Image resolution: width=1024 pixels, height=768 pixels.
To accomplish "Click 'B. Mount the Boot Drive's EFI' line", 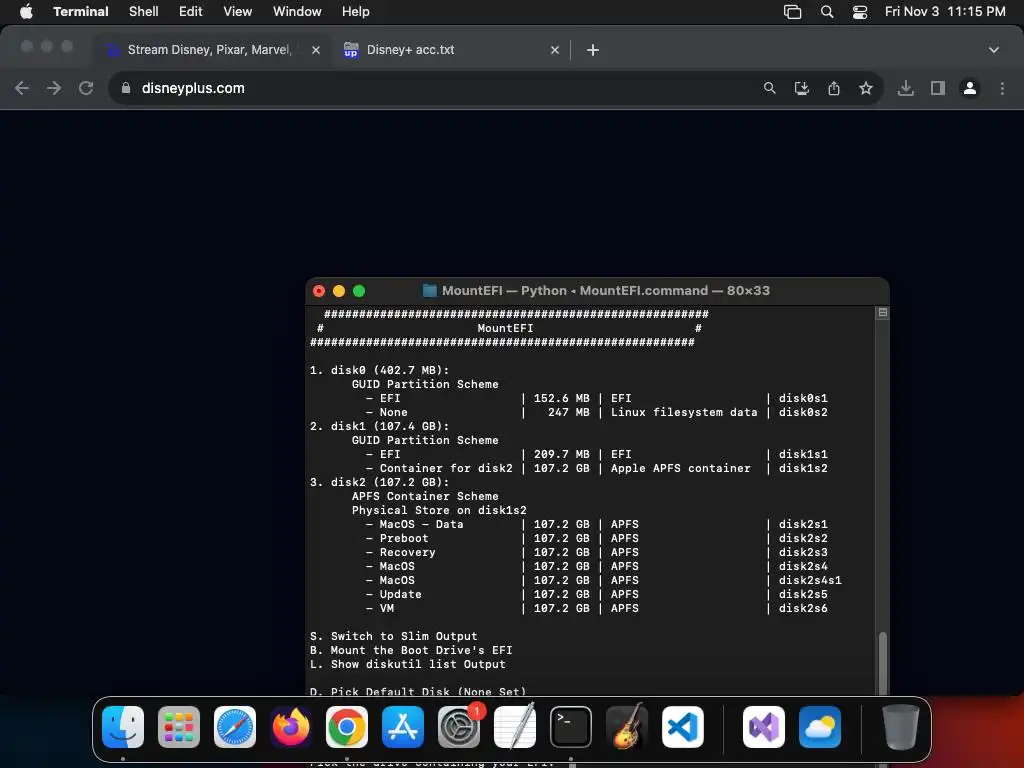I will pos(411,650).
